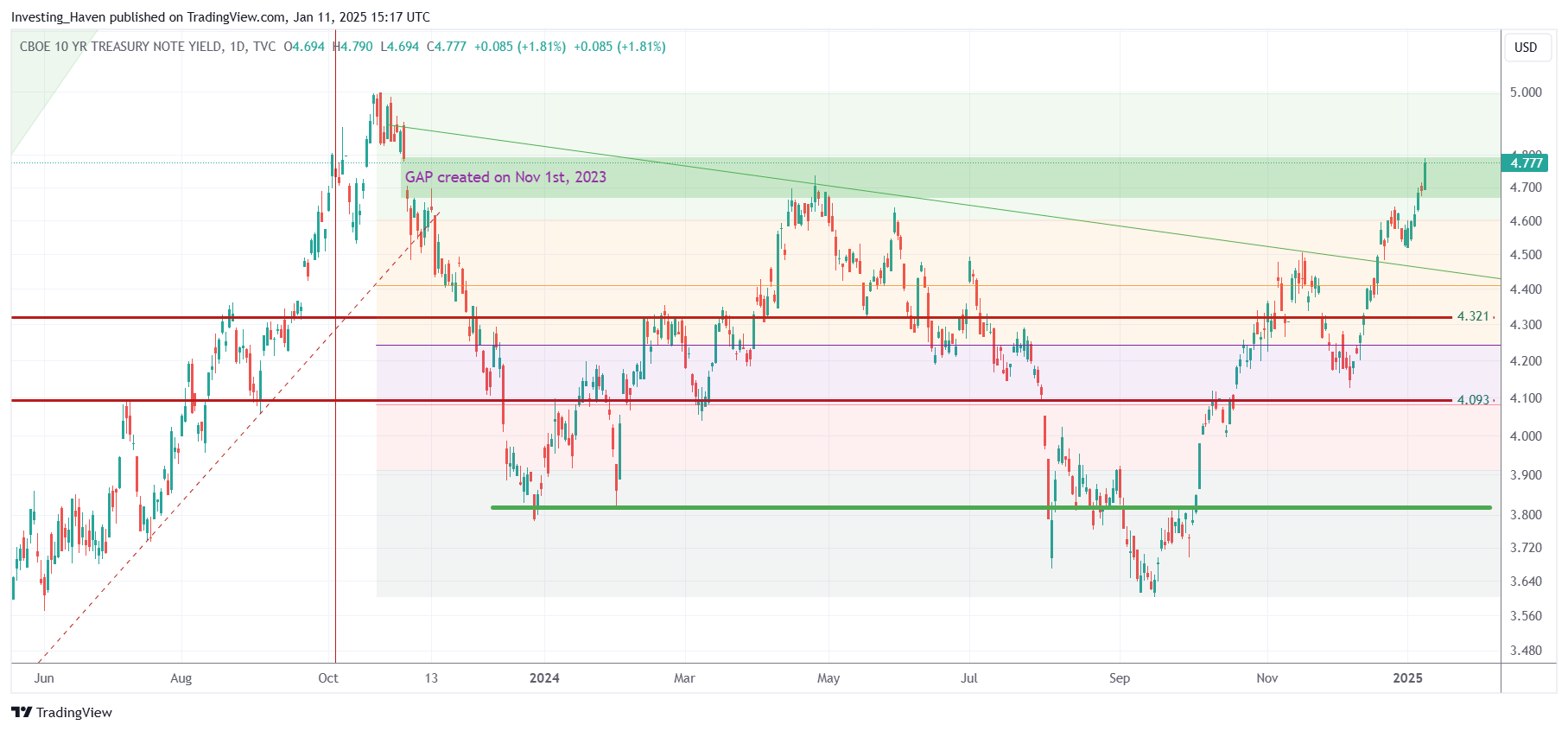Viewport: 1568px width, 731px height.
Task: Click the 4.321 horizontal line label
Action: (1473, 316)
